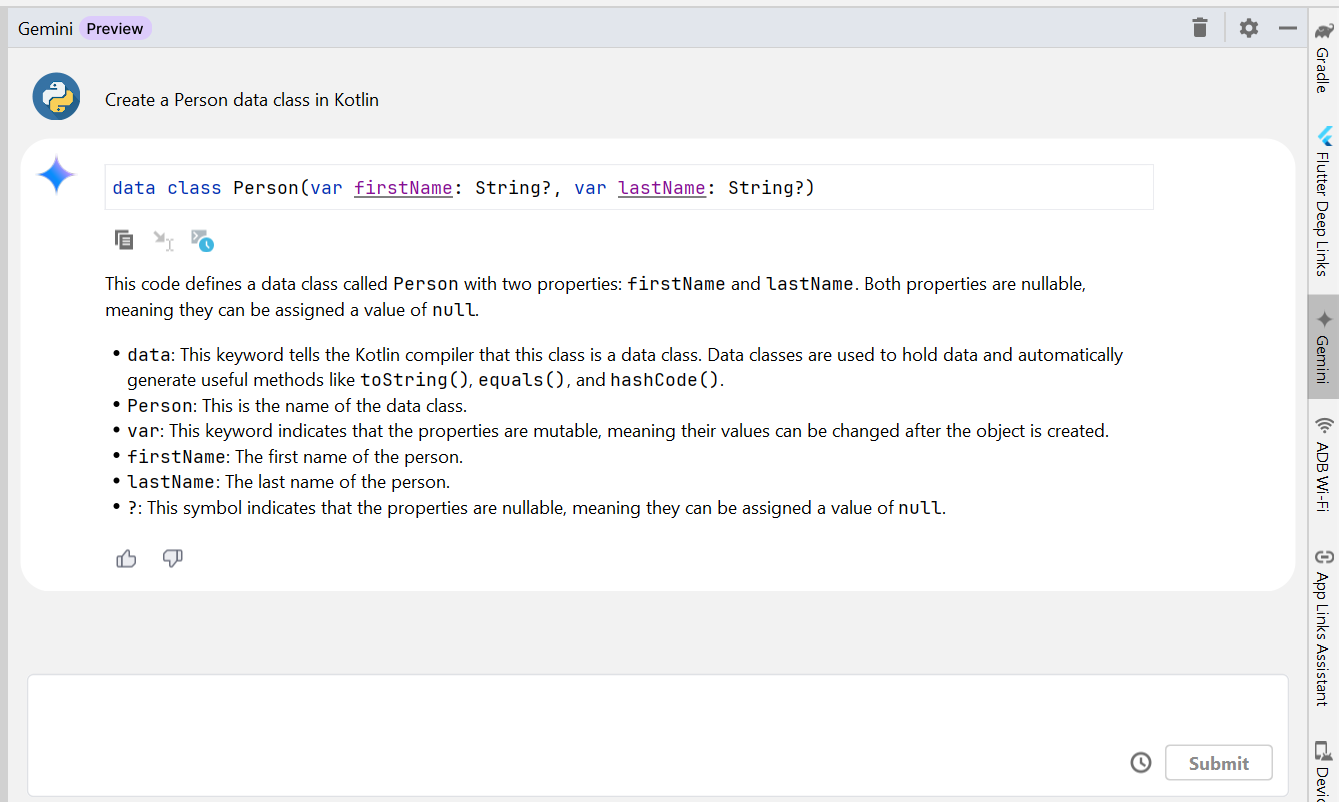Run the code snippet in terminal
The image size is (1339, 802).
point(201,240)
